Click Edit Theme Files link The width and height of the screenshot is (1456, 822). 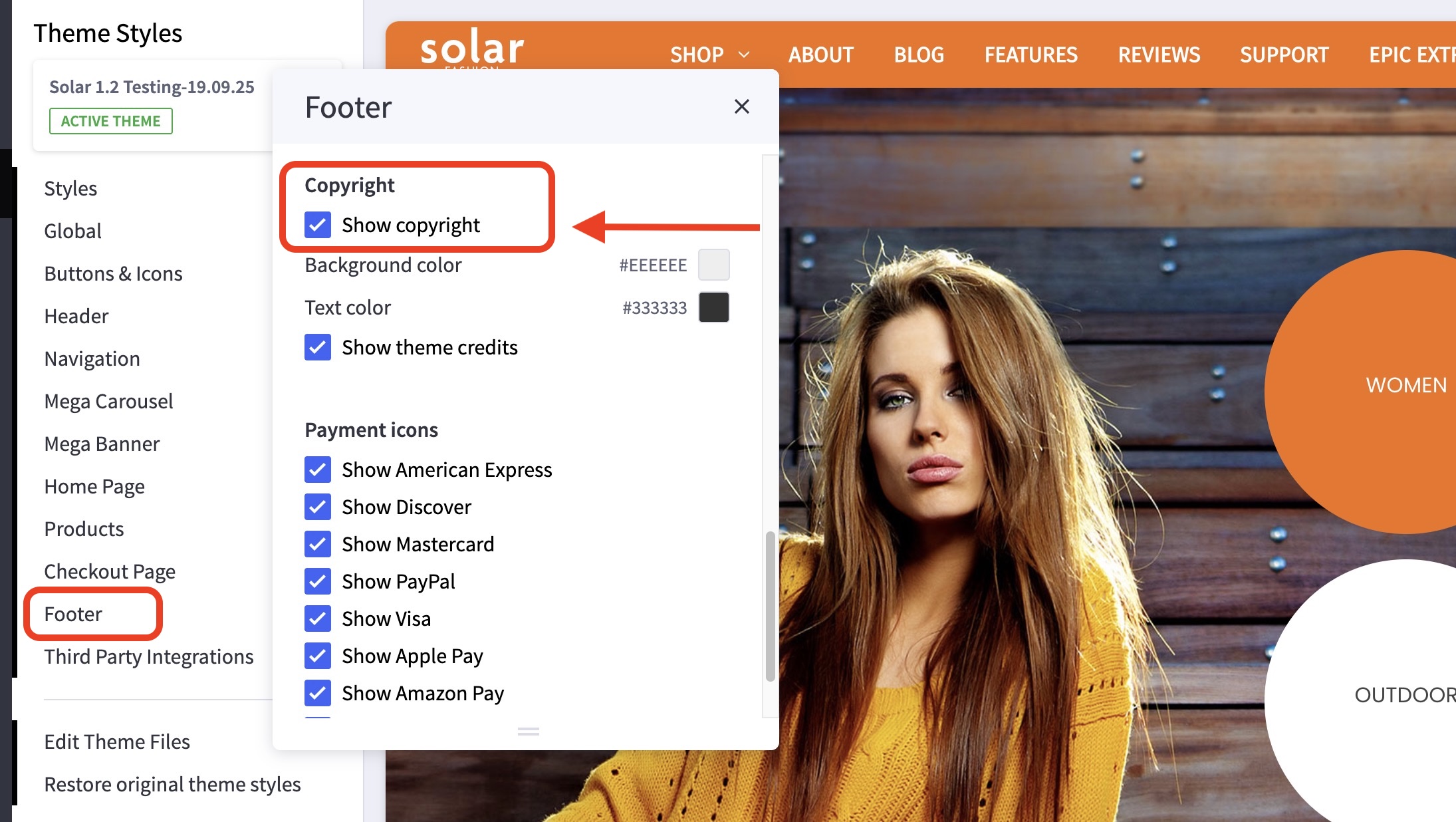(117, 741)
